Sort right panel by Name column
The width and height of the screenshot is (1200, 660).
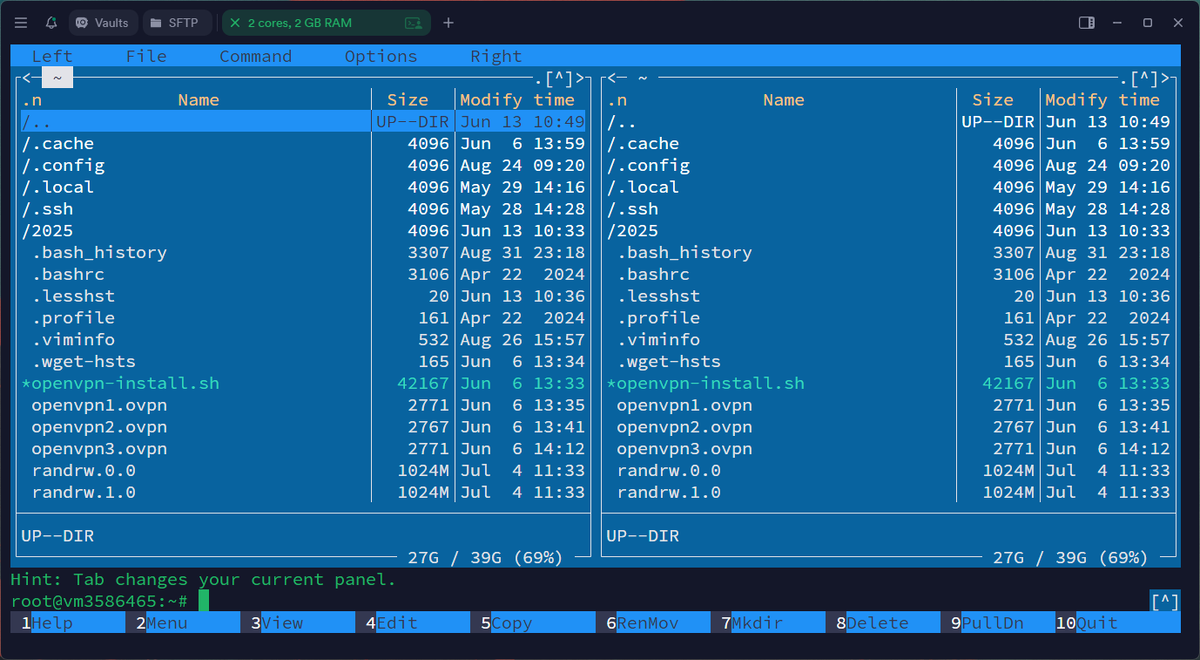tap(784, 100)
